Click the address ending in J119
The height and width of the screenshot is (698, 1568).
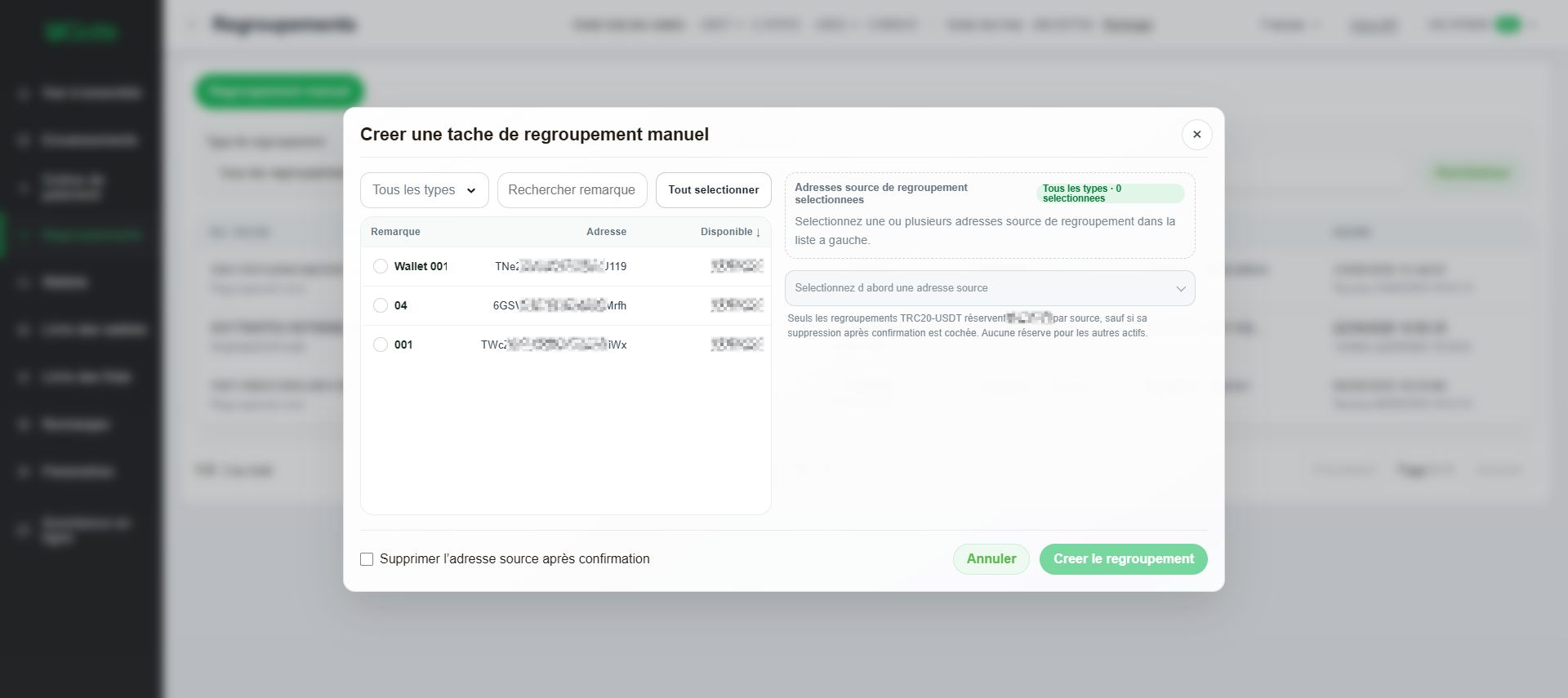(x=560, y=266)
